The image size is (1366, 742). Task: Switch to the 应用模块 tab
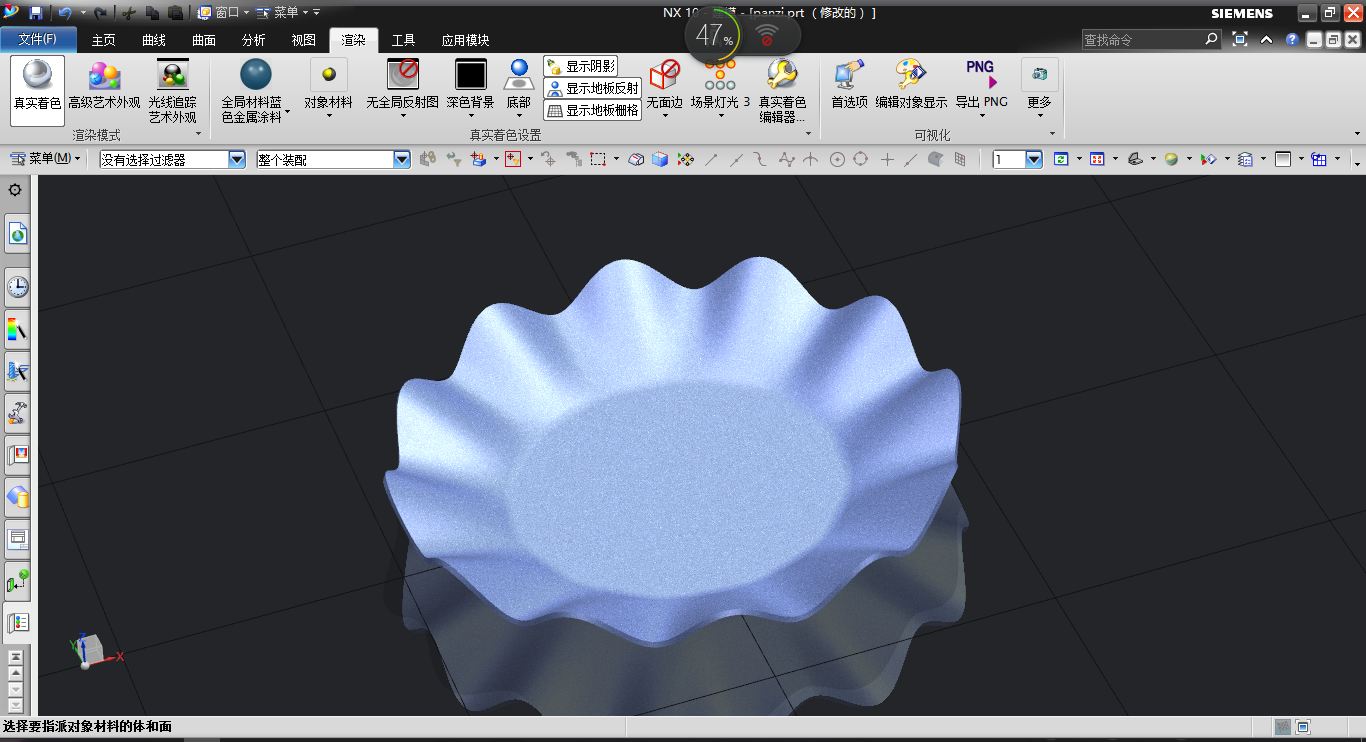(466, 40)
